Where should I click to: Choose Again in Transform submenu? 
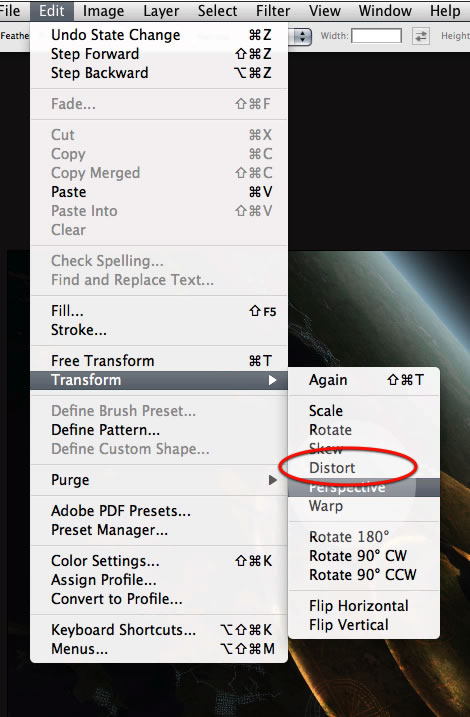click(x=364, y=380)
